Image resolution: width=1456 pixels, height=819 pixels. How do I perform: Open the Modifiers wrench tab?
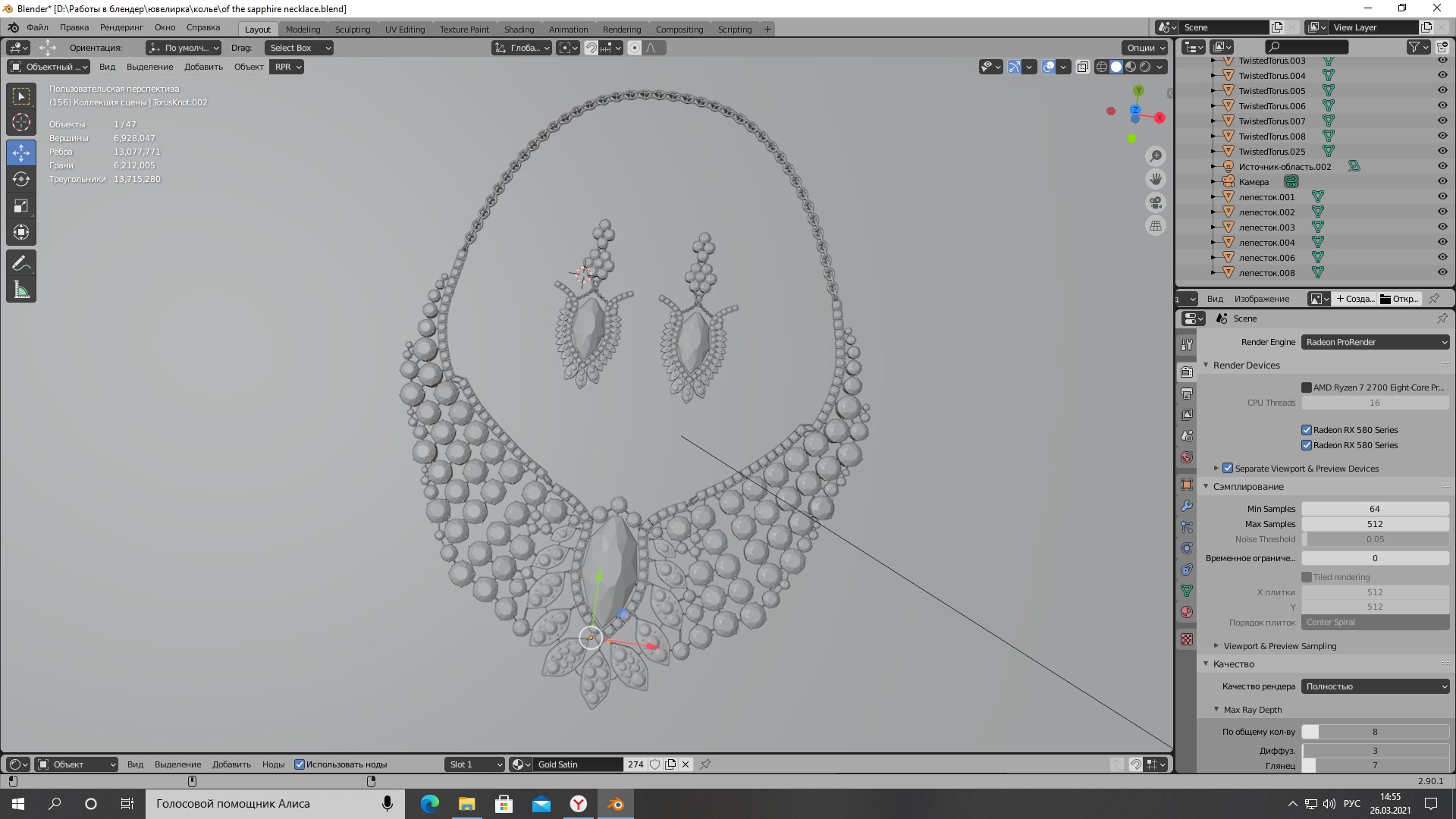[x=1187, y=506]
